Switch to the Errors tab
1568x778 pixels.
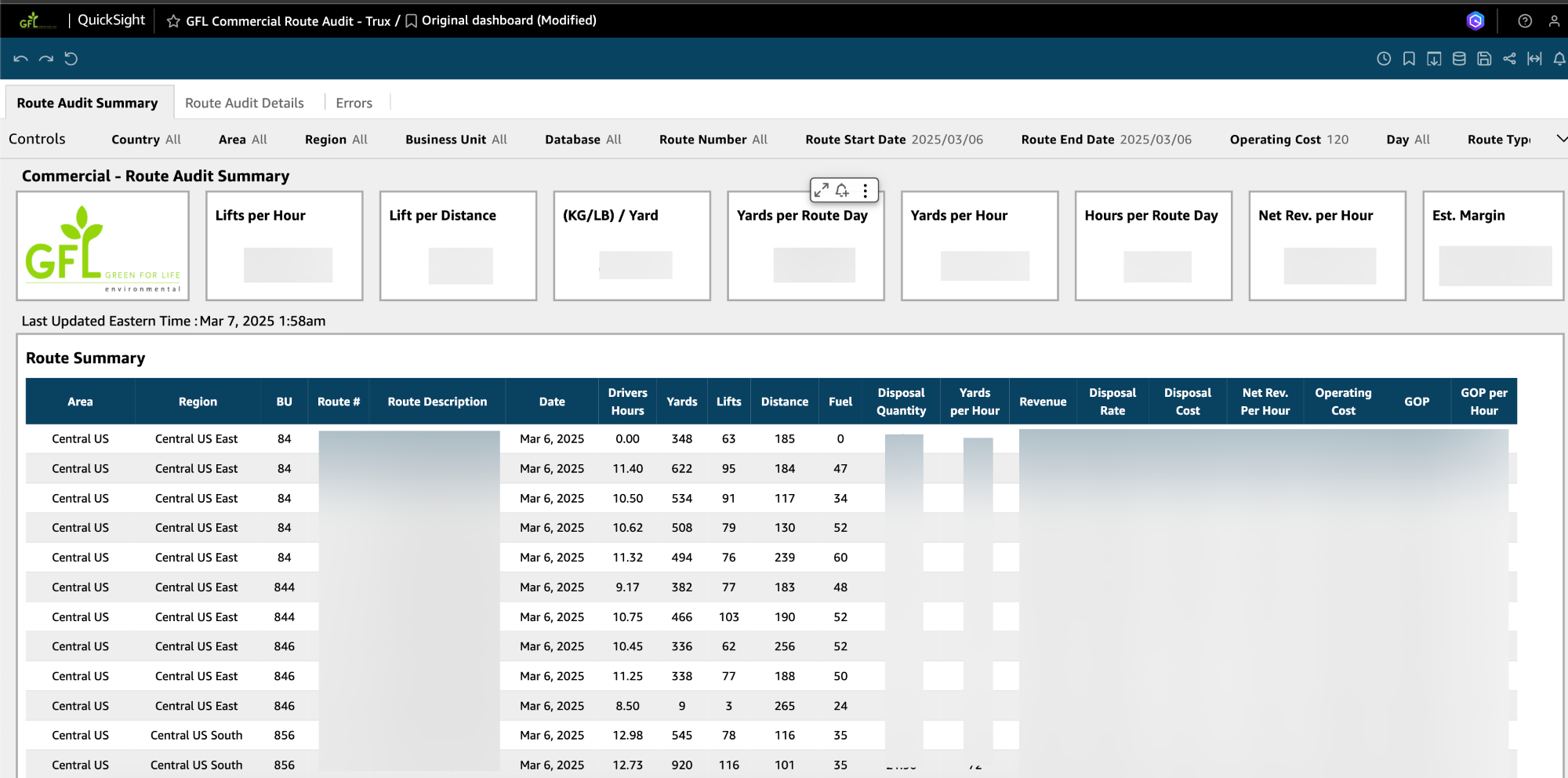pos(354,103)
